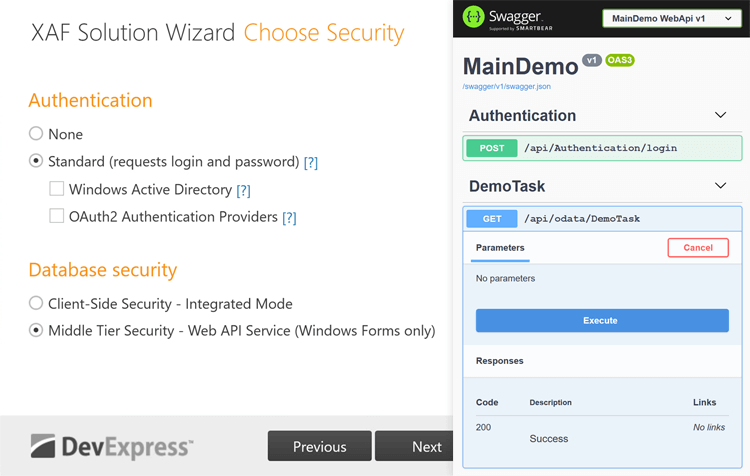
Task: Enable OAuth2 Authentication Providers checkbox
Action: click(57, 216)
